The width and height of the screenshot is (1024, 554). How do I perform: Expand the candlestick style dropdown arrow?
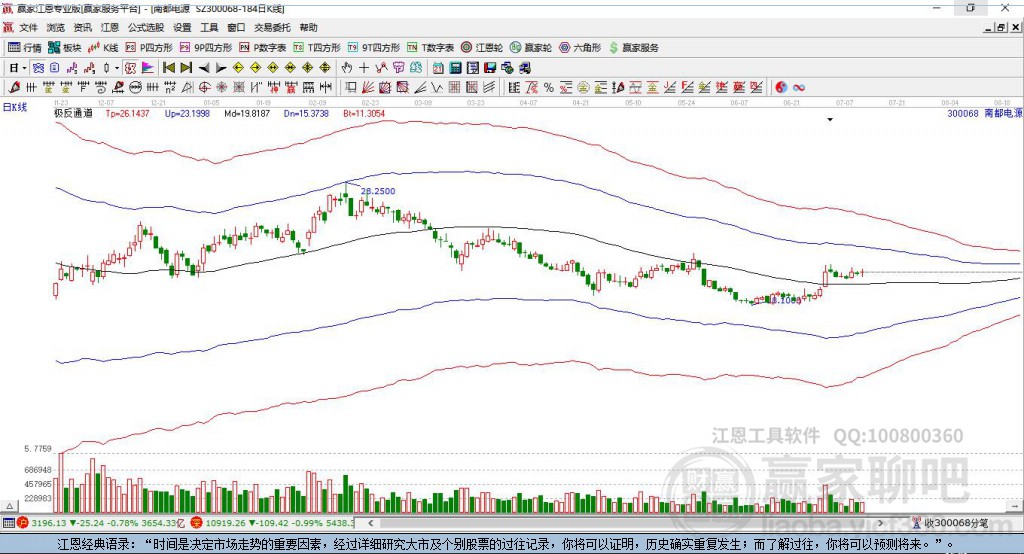(x=117, y=68)
